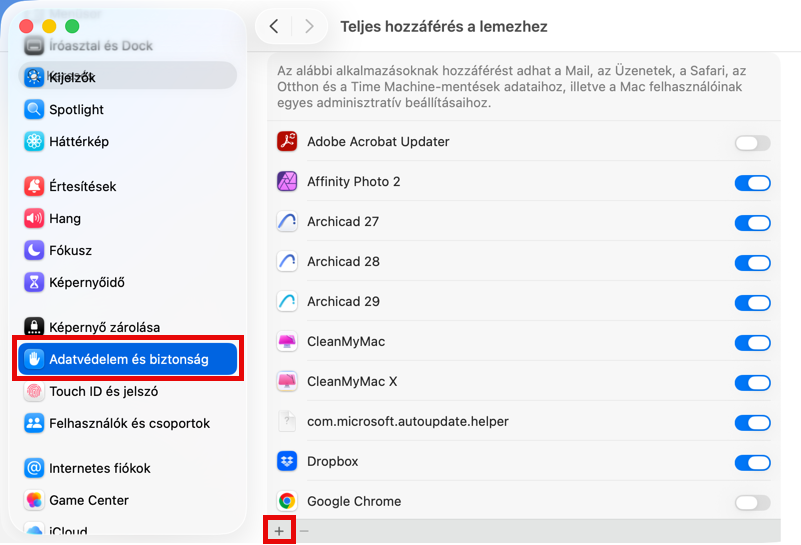This screenshot has width=801, height=545.
Task: Switch off Archicad 29 disk access
Action: 752,303
